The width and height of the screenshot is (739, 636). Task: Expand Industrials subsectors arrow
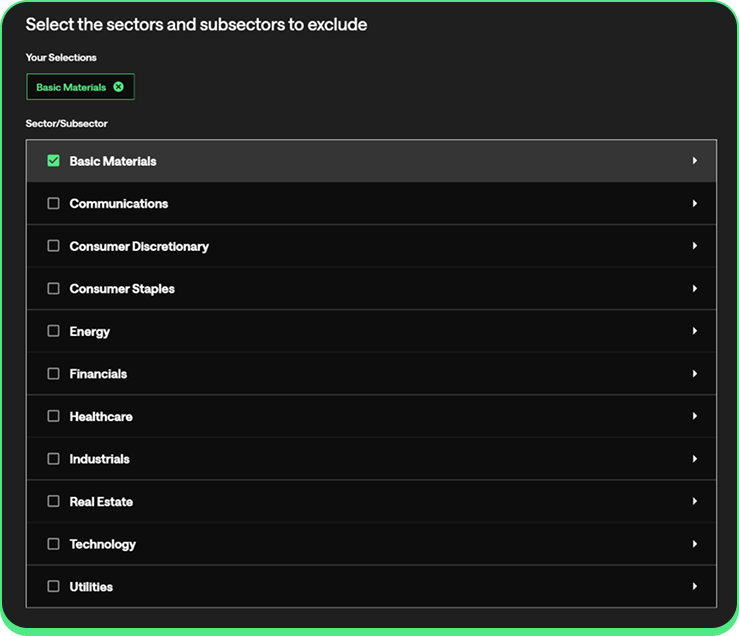pyautogui.click(x=695, y=459)
